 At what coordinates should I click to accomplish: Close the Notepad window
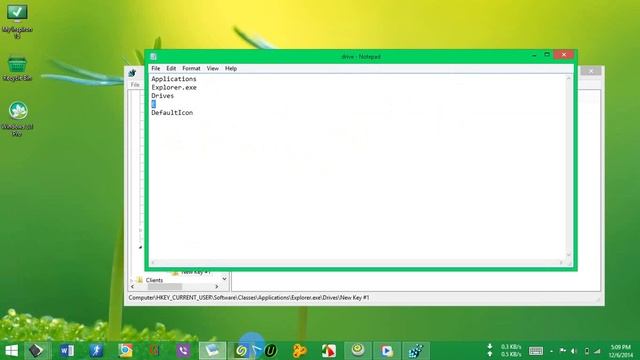[x=564, y=55]
